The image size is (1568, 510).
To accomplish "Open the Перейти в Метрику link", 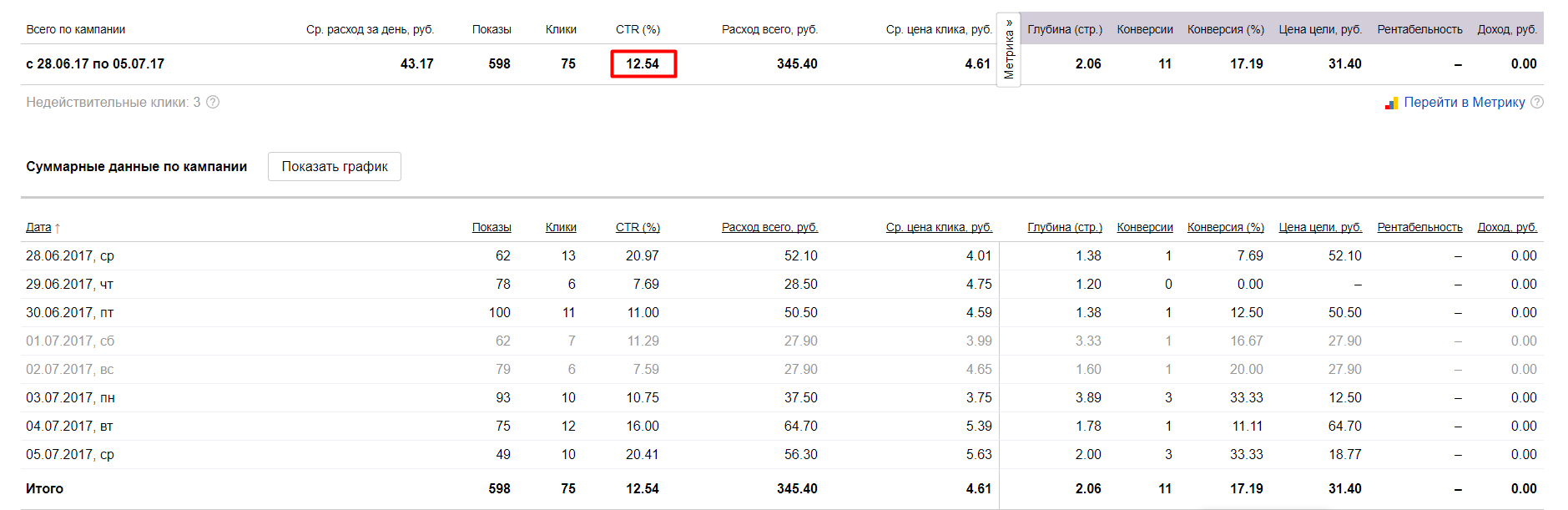I will point(1464,102).
